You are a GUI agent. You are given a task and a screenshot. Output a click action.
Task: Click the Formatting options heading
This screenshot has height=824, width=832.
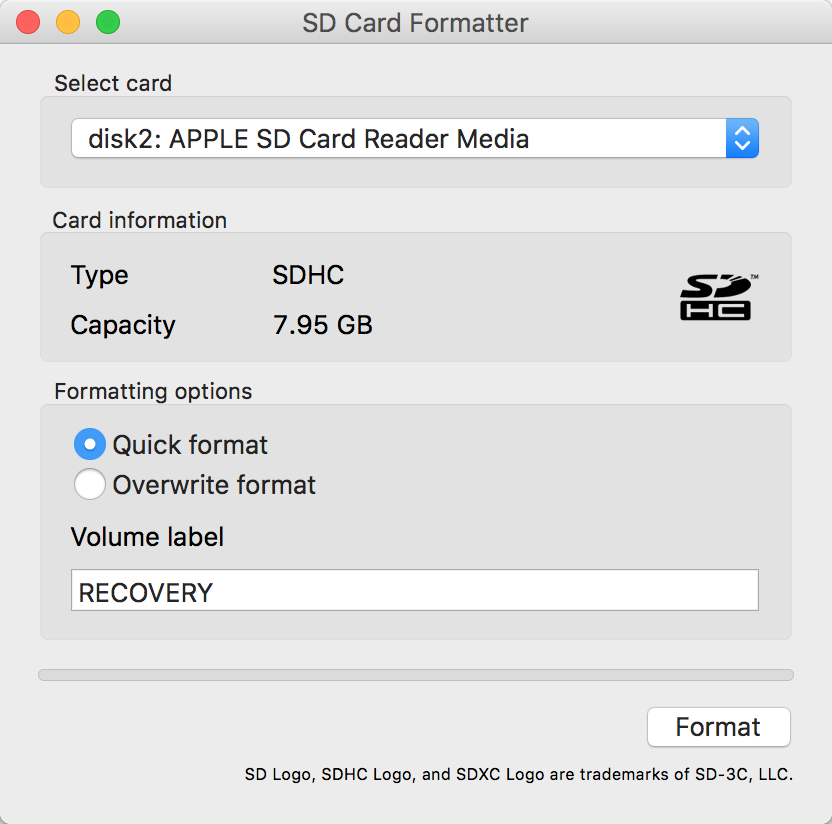153,391
